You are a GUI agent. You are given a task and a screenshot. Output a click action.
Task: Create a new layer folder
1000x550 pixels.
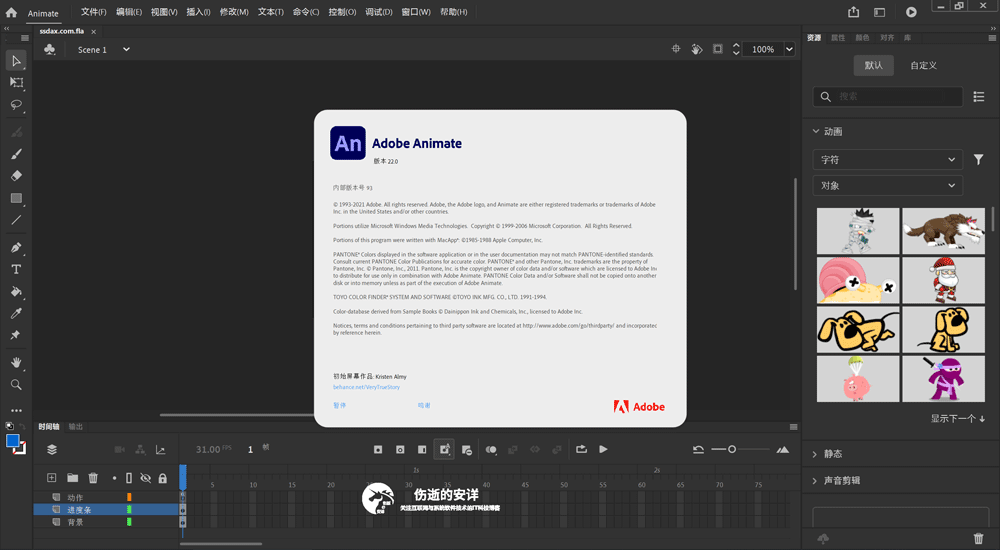tap(73, 477)
